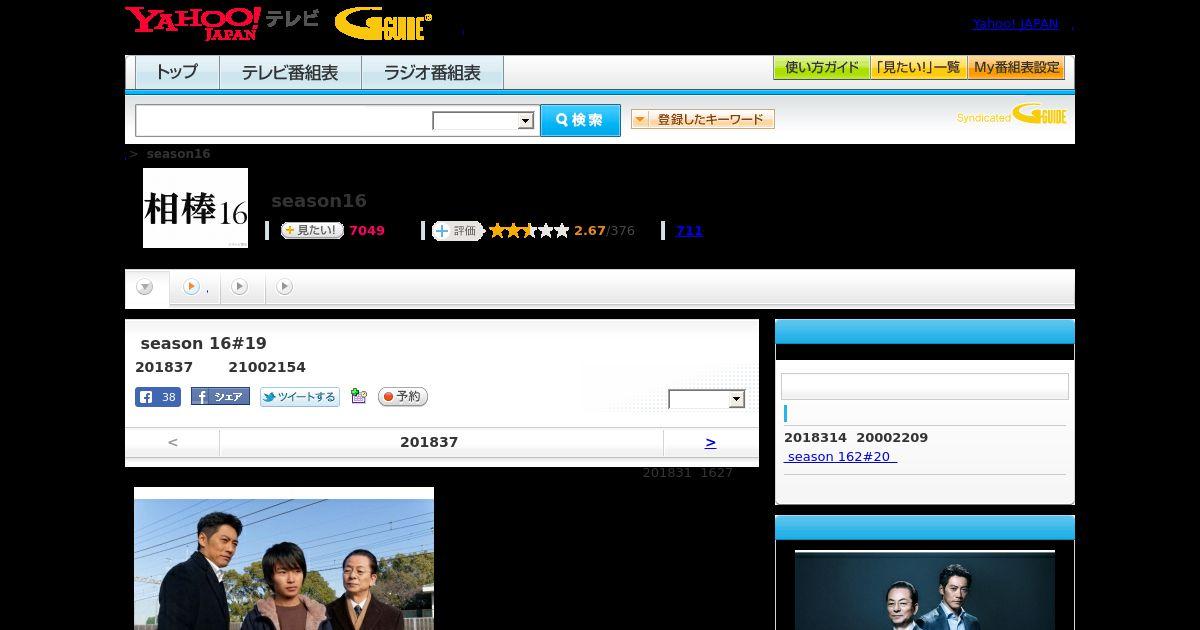Image resolution: width=1200 pixels, height=630 pixels.
Task: Click the 予約 recording button
Action: 403,397
